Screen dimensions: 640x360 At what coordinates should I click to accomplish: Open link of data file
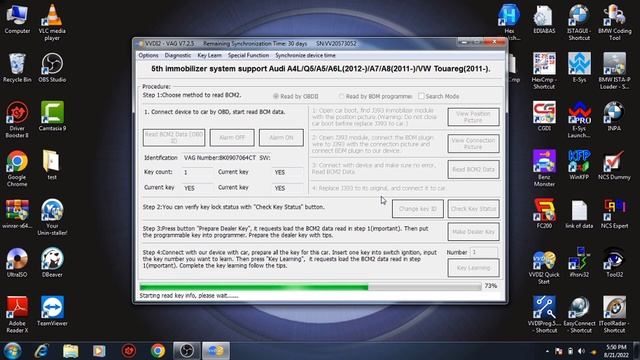point(579,214)
